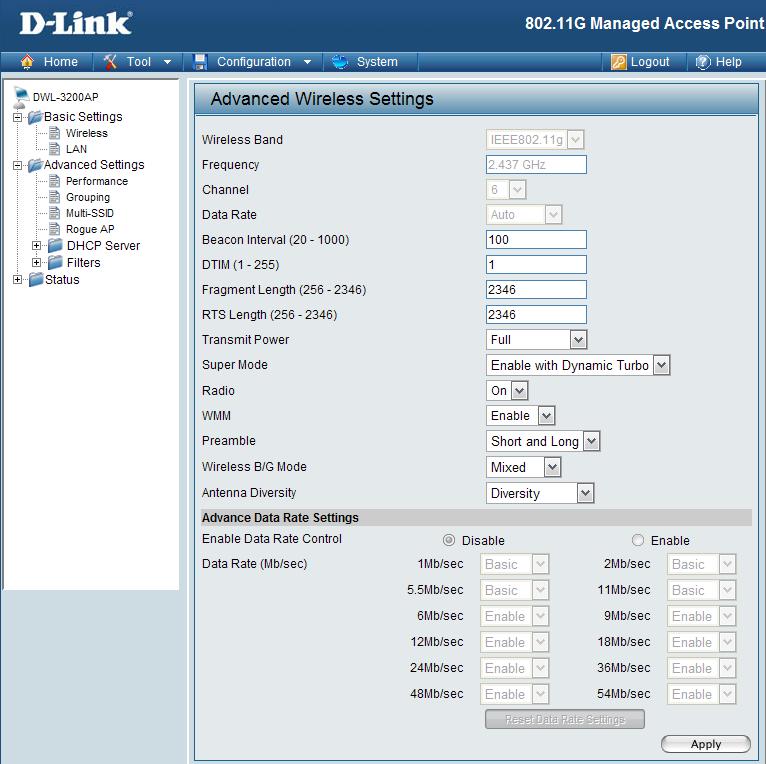Click the Home house icon
This screenshot has width=766, height=764.
pyautogui.click(x=27, y=62)
